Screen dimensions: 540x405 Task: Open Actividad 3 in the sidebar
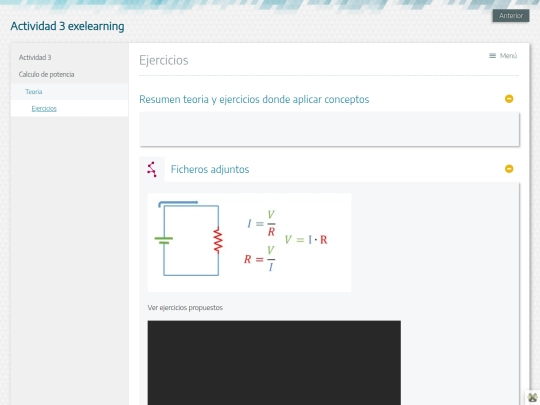pos(35,58)
